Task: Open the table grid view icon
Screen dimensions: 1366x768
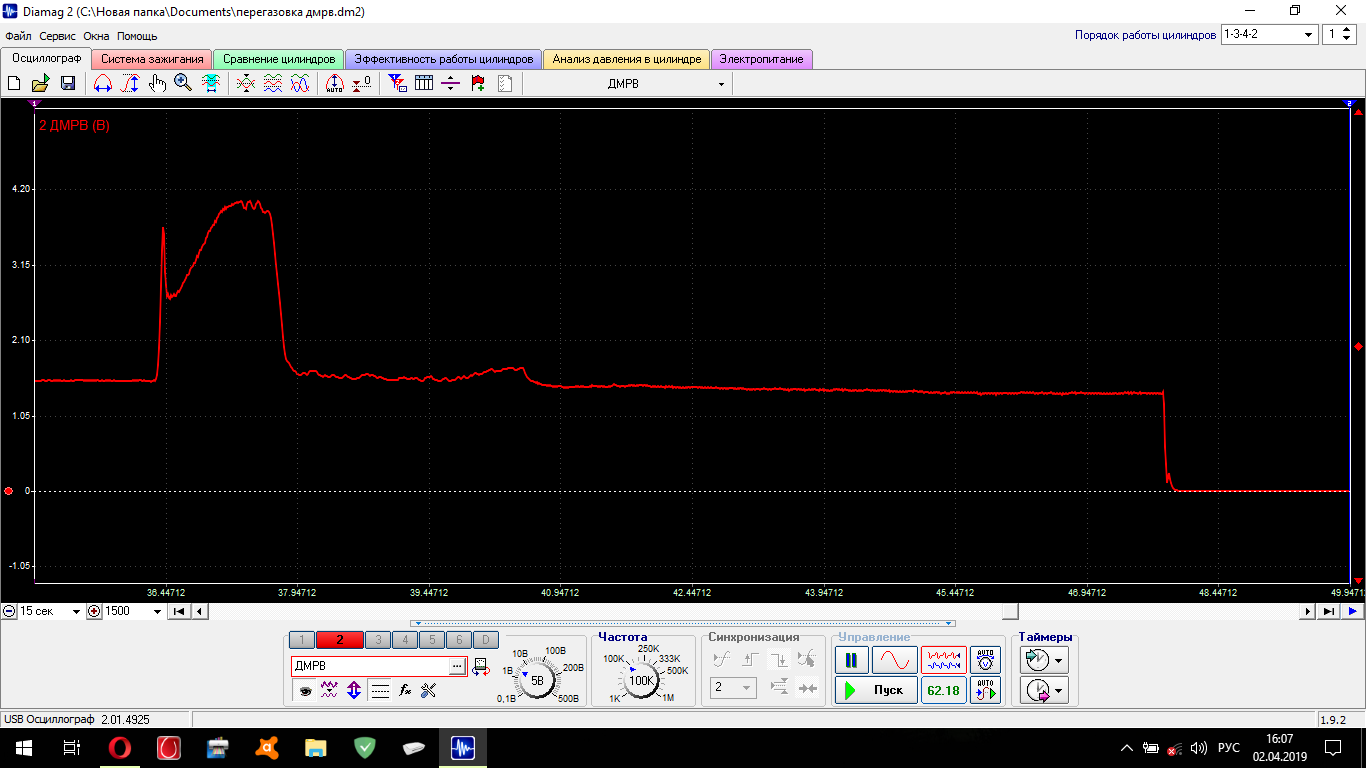Action: (424, 84)
